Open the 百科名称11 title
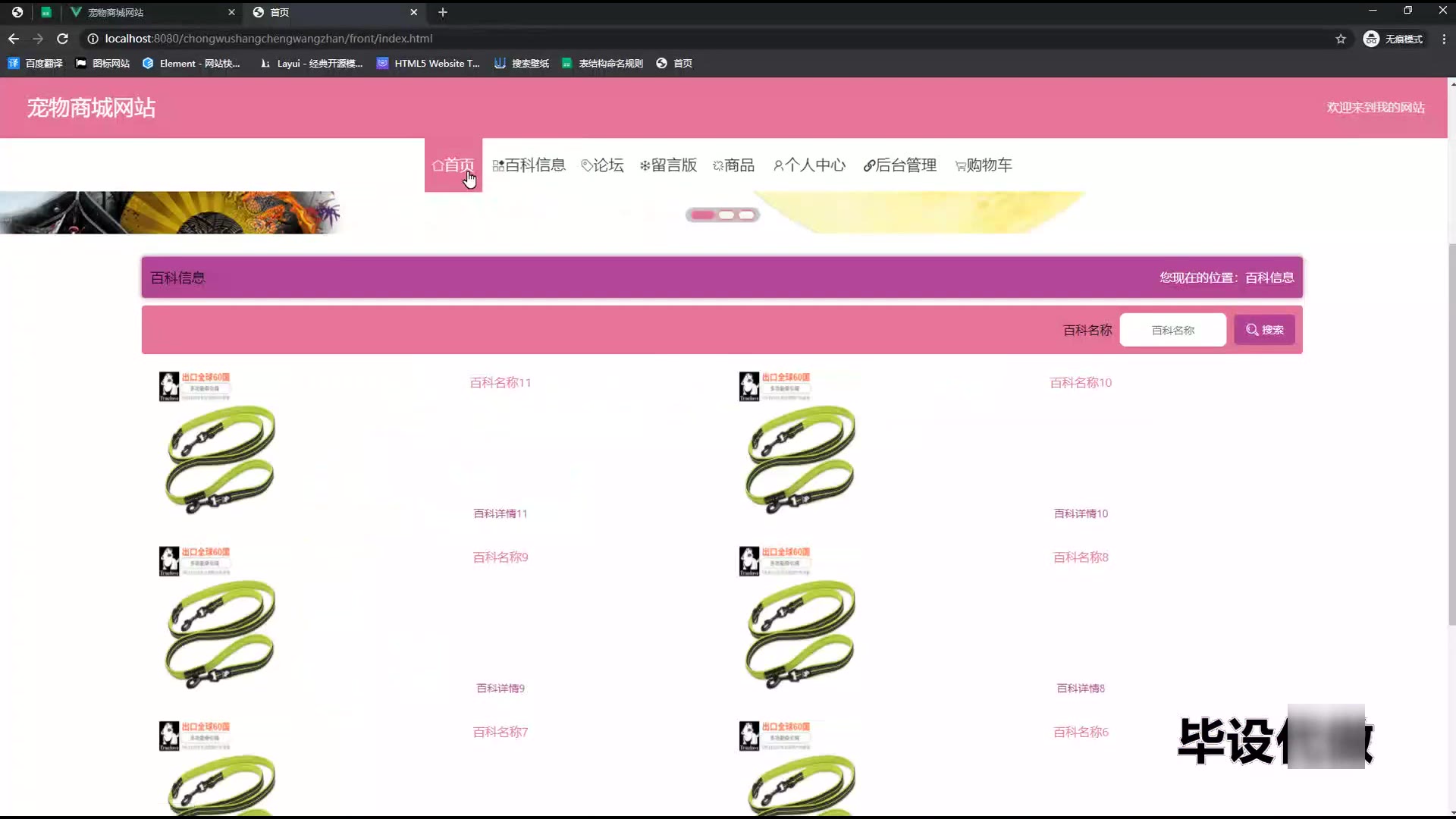 click(x=500, y=383)
